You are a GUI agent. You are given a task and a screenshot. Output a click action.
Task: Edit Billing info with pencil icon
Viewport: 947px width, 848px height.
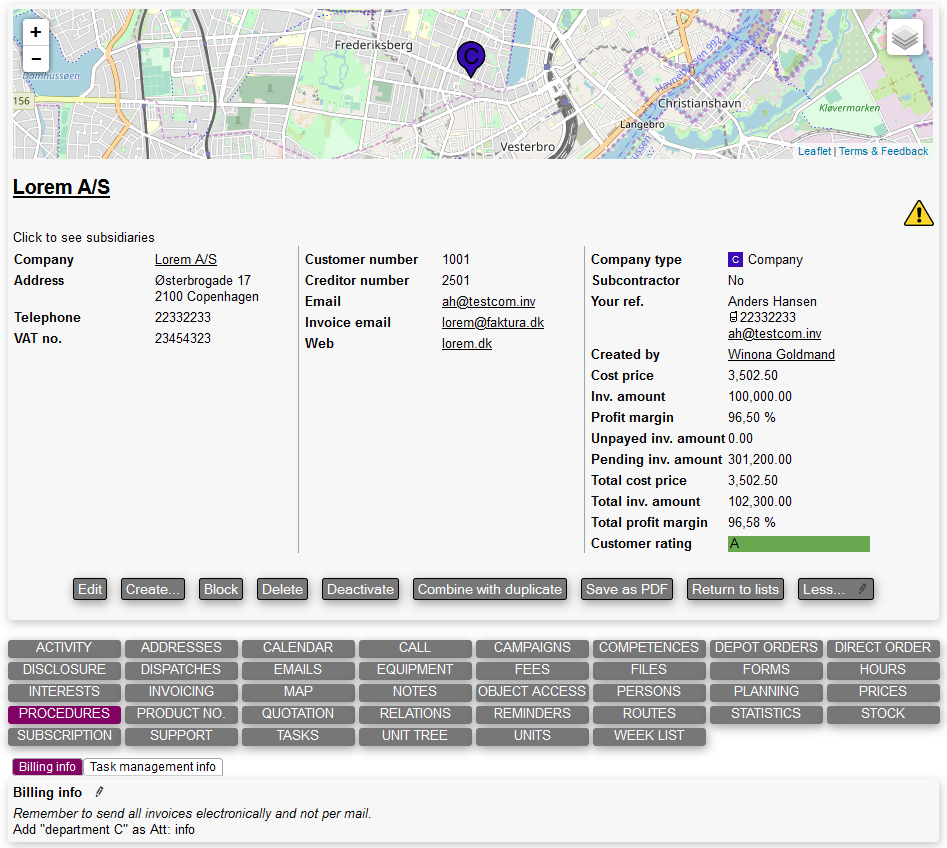pos(99,792)
